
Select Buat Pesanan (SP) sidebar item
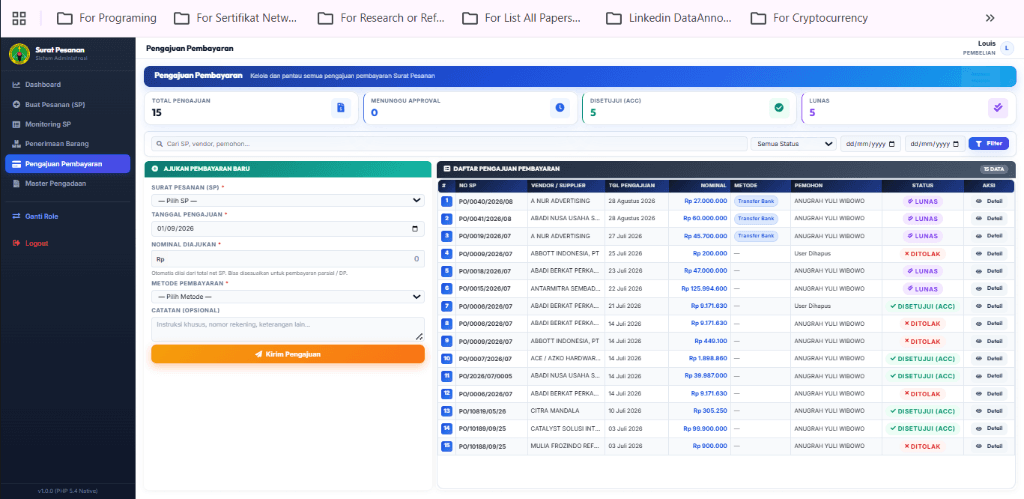(x=49, y=105)
